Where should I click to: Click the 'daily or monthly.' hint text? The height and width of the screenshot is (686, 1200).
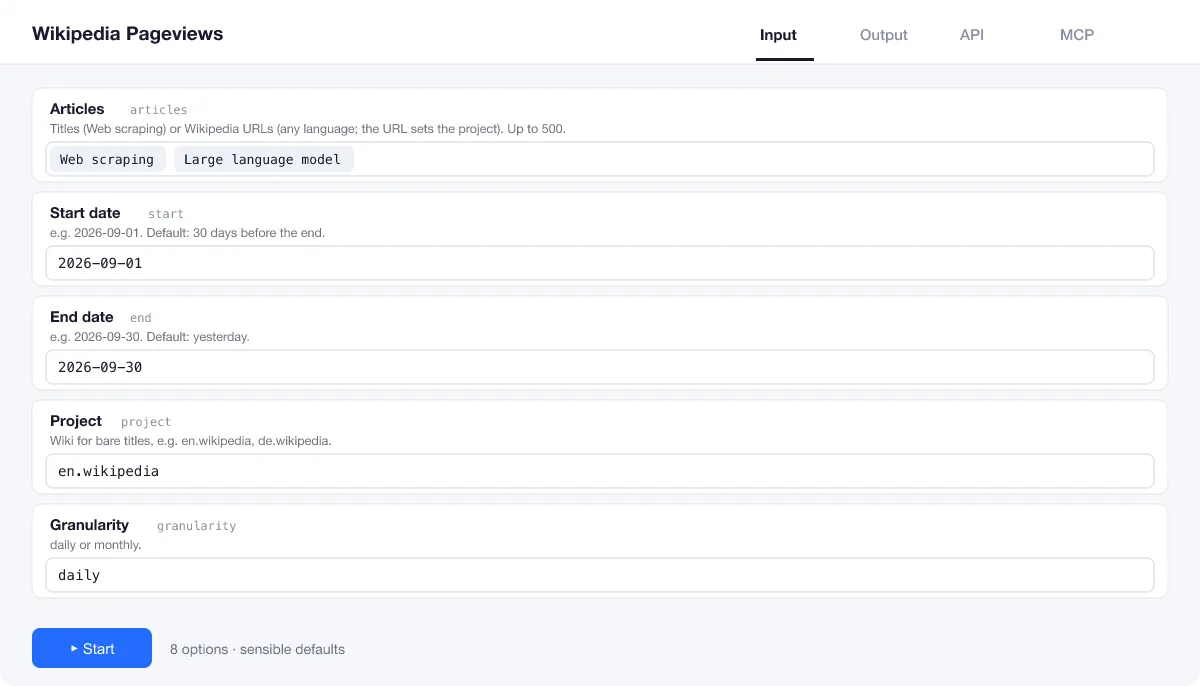(96, 545)
